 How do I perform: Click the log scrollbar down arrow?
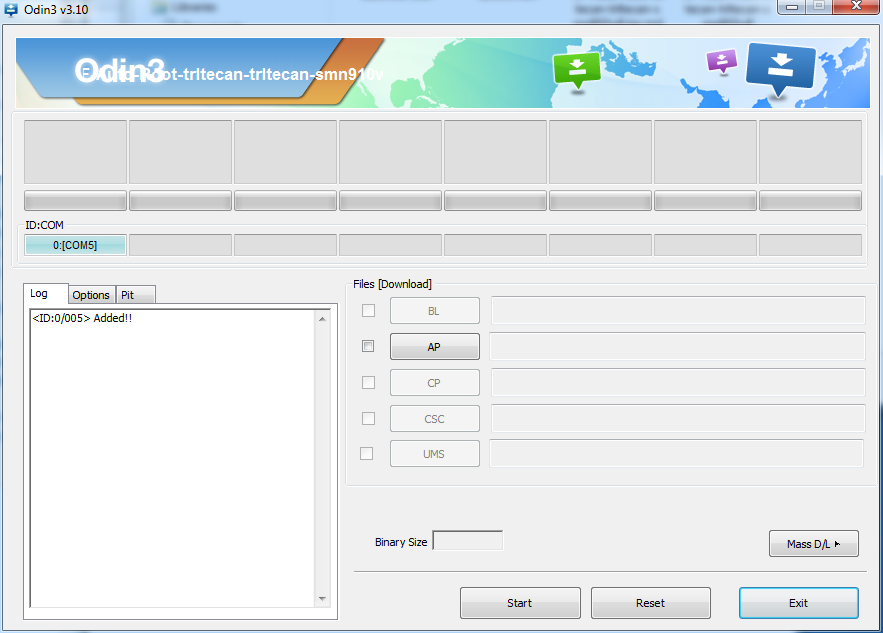pos(322,599)
